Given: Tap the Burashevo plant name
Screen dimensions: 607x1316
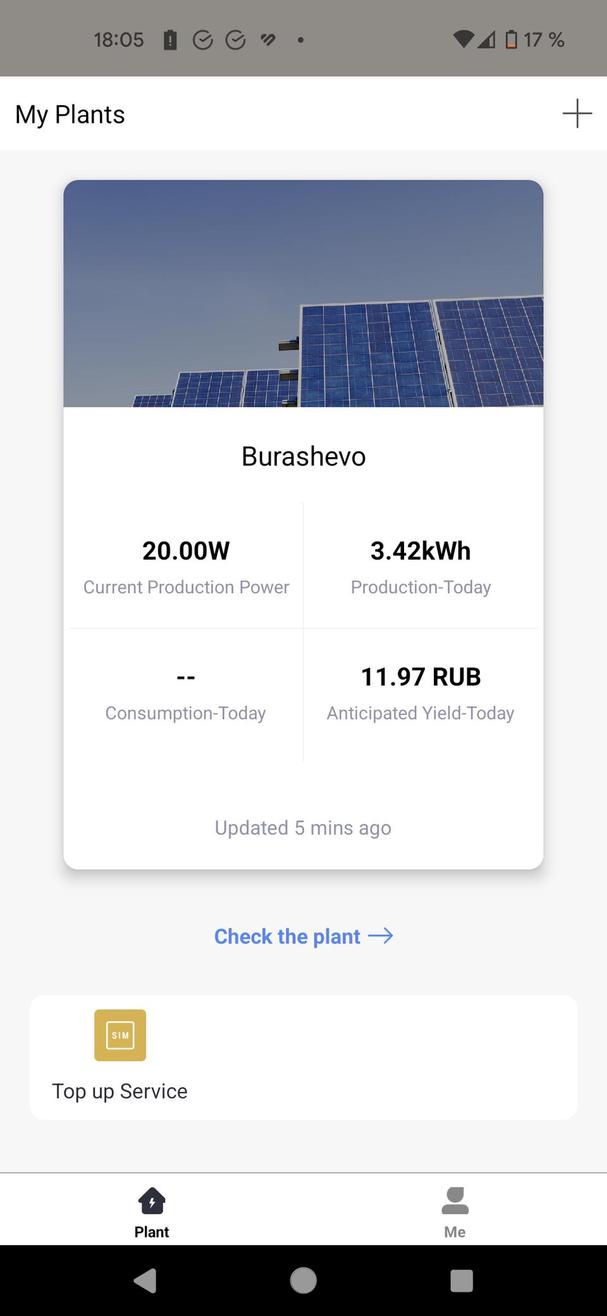Looking at the screenshot, I should (x=303, y=457).
